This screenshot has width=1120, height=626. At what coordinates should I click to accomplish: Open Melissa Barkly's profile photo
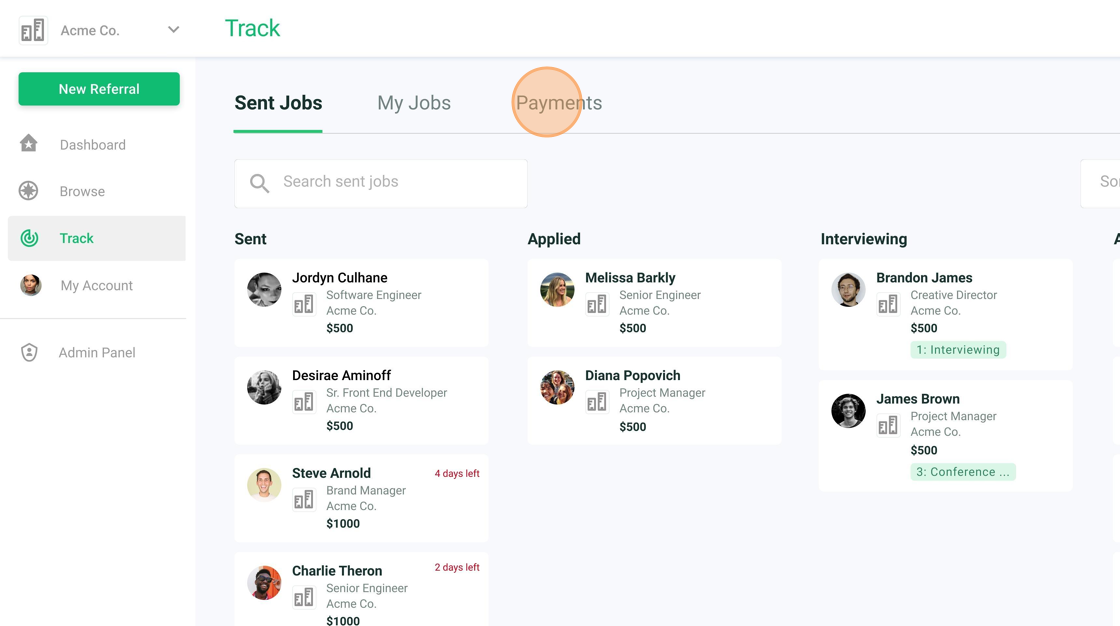click(557, 289)
